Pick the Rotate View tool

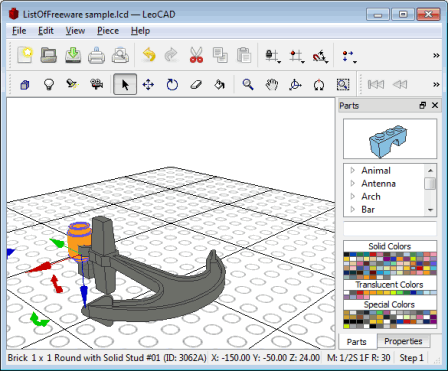pos(295,85)
